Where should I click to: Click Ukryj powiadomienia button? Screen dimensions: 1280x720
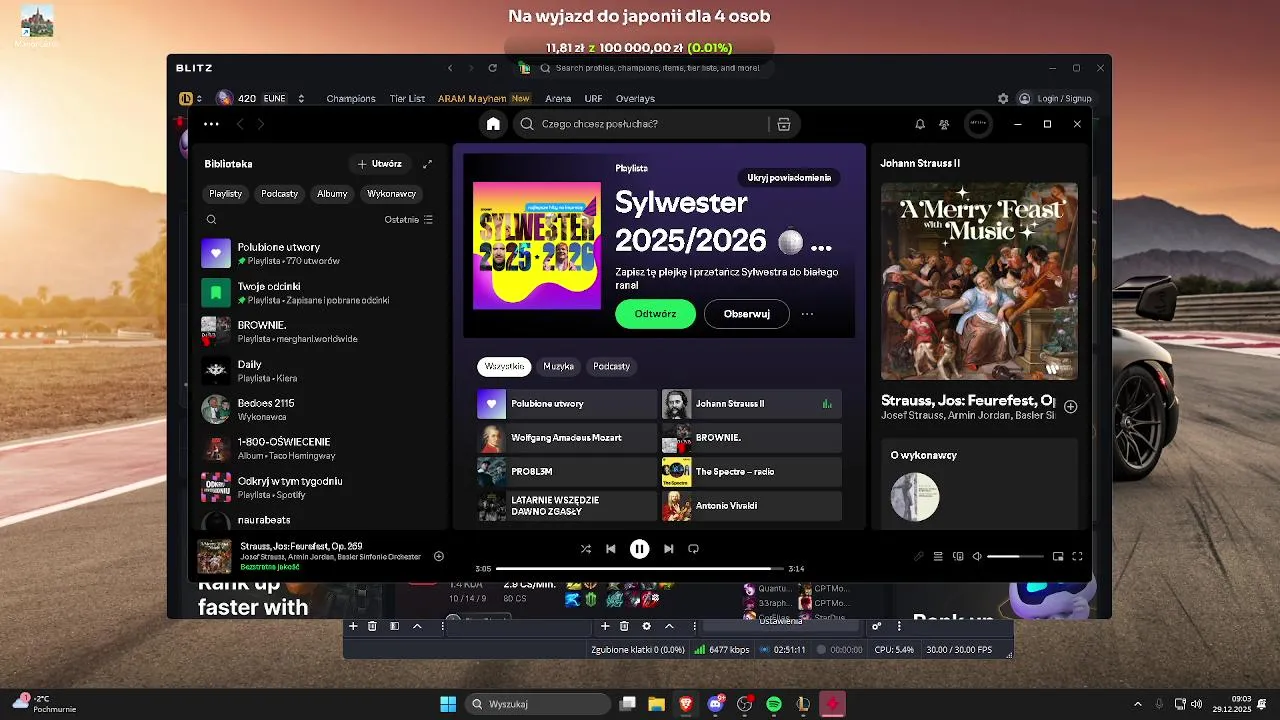click(789, 178)
